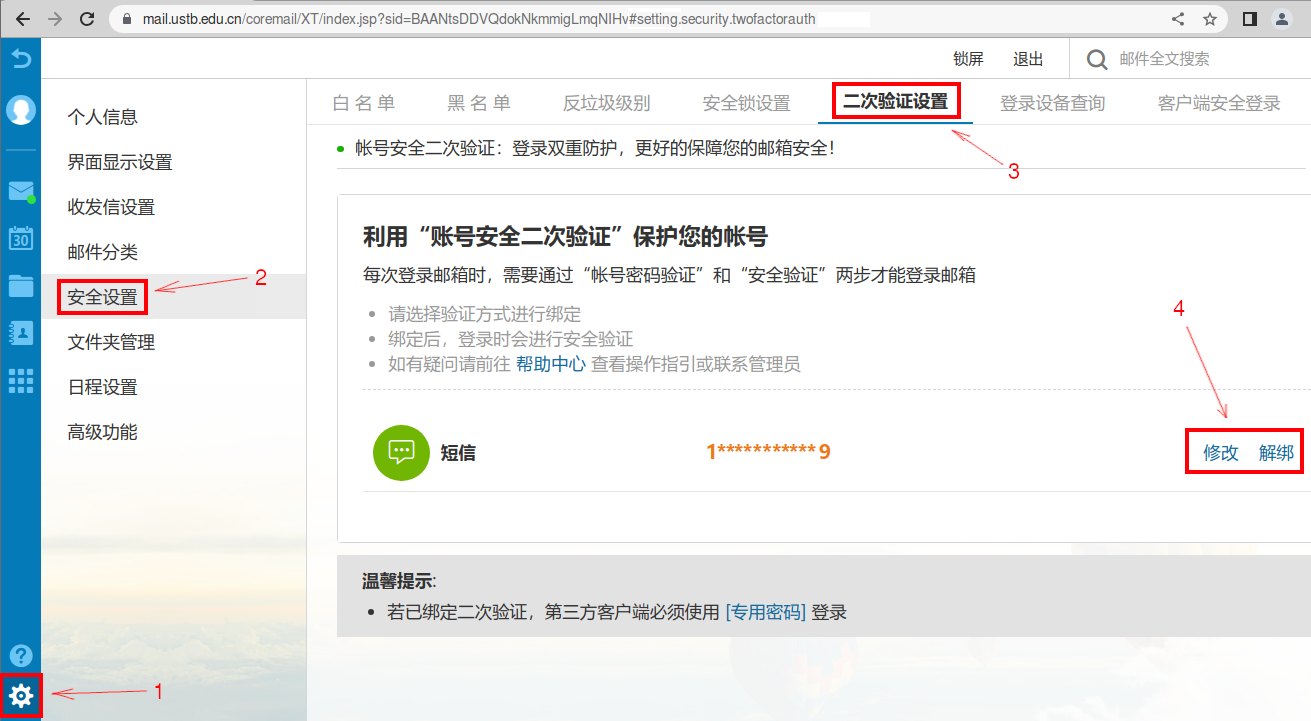1311x721 pixels.
Task: Open the 帮助中心 help center link
Action: tap(550, 364)
